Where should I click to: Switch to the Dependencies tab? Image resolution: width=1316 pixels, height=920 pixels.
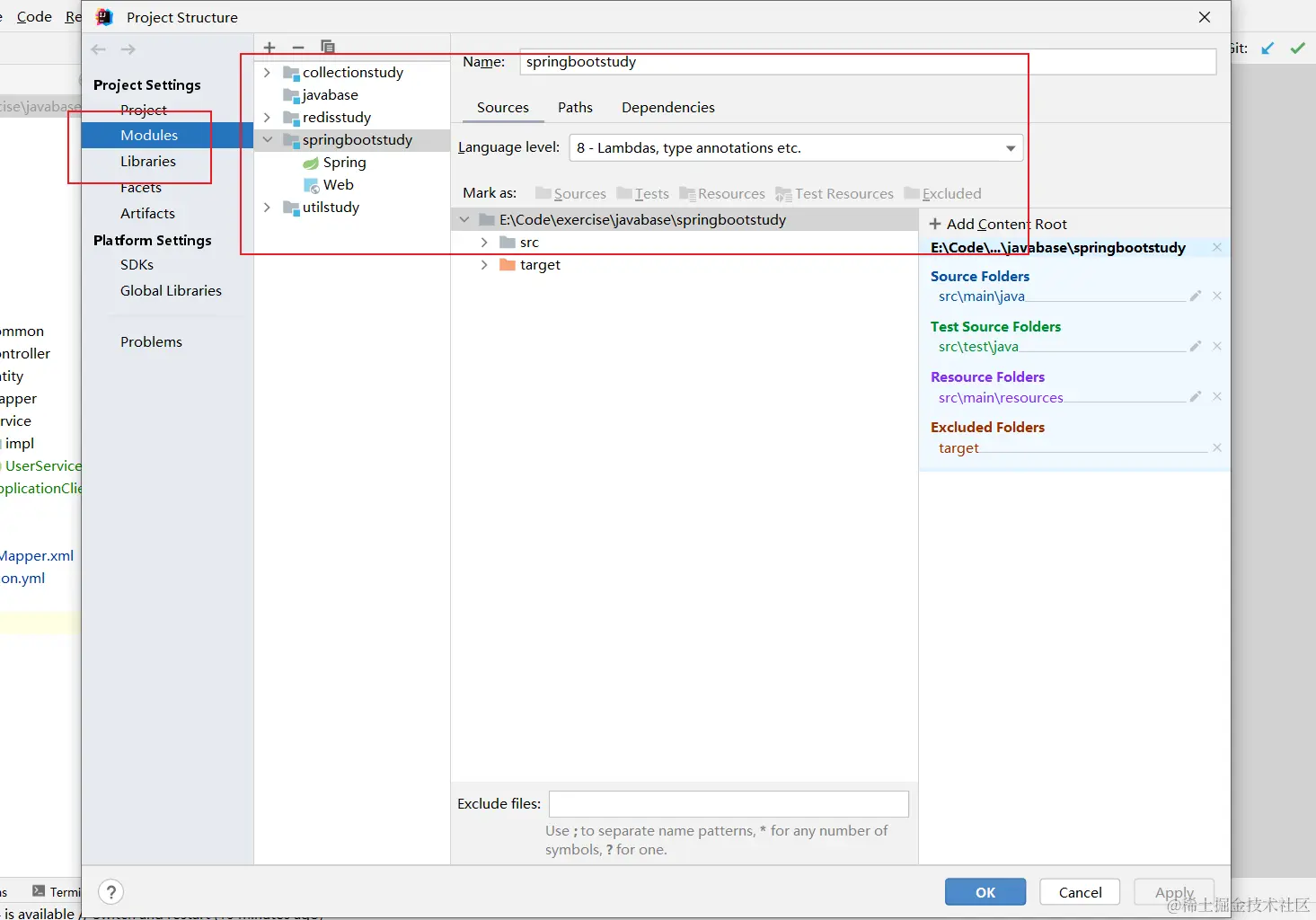point(668,108)
